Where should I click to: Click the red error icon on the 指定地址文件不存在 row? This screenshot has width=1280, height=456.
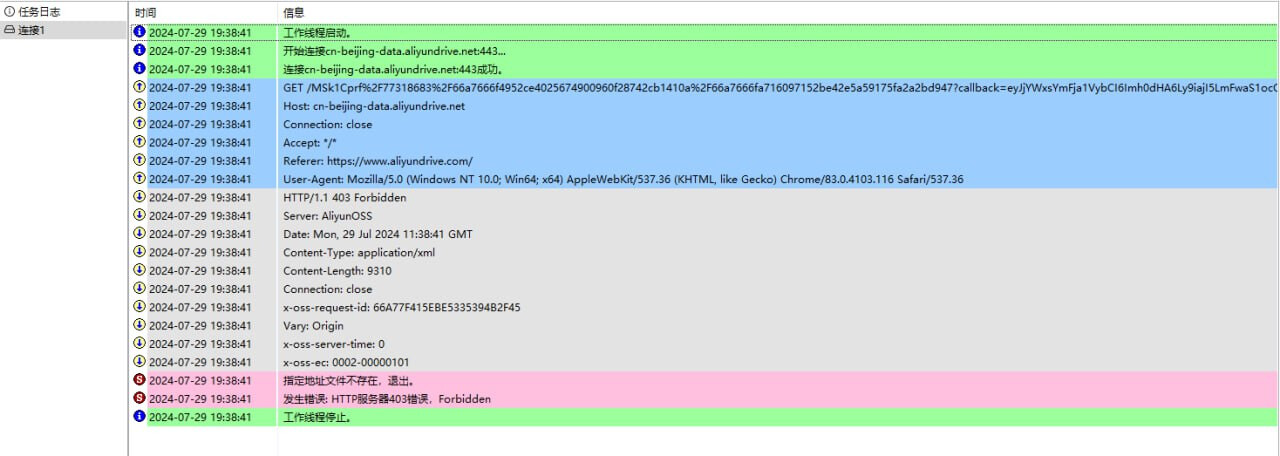(x=139, y=380)
